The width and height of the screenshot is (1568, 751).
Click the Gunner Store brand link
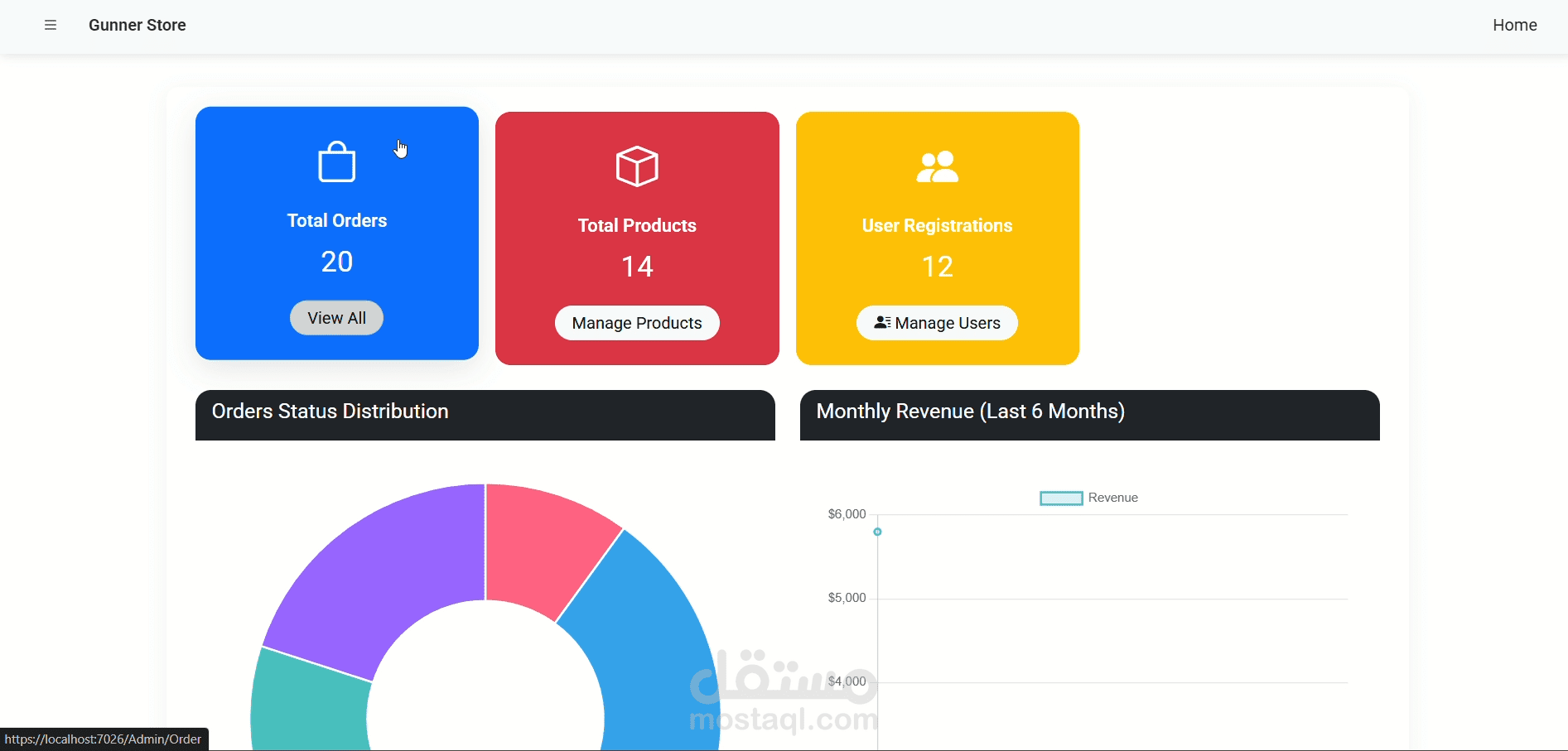click(x=138, y=25)
